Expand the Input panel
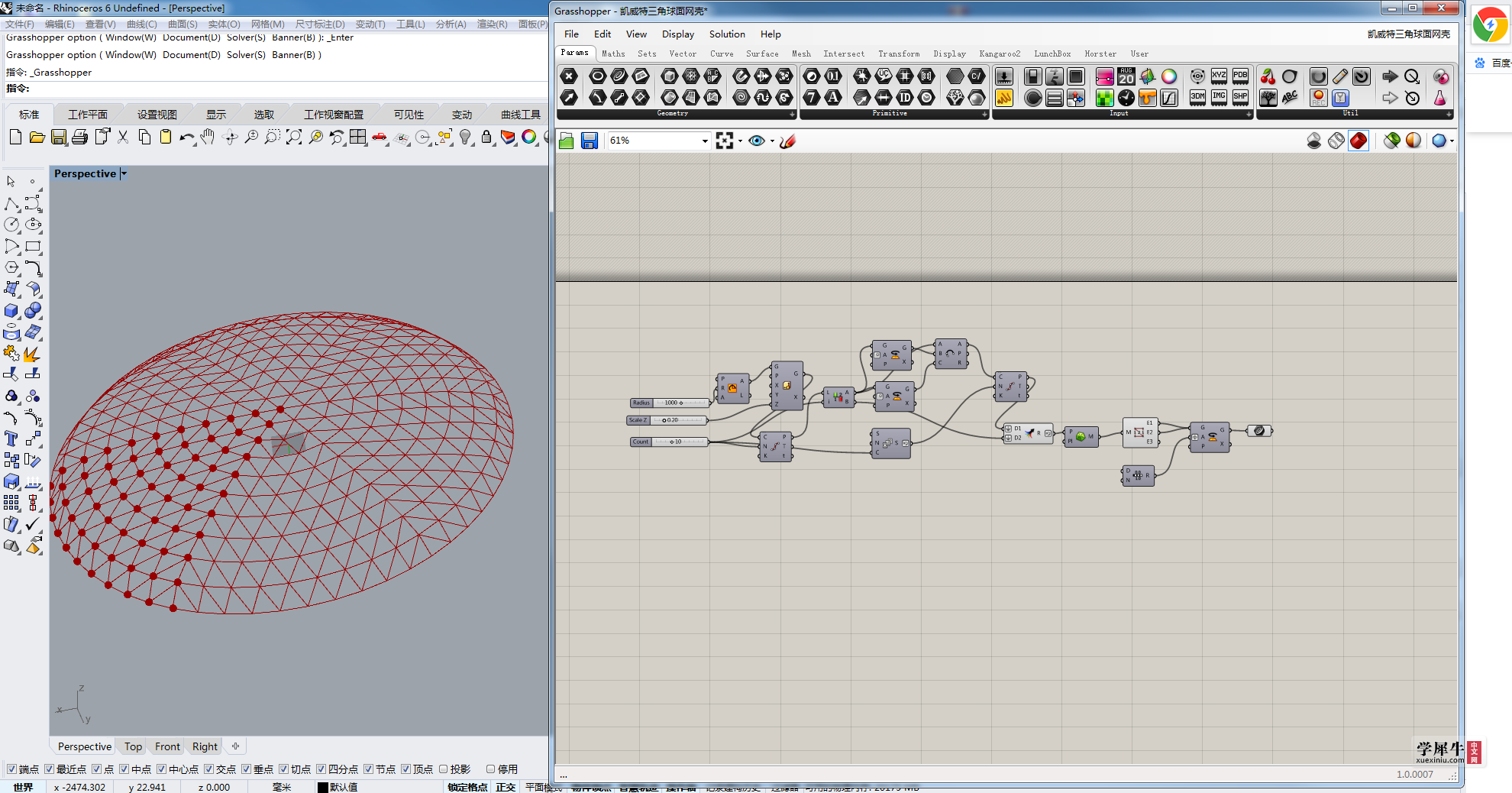 [1249, 114]
